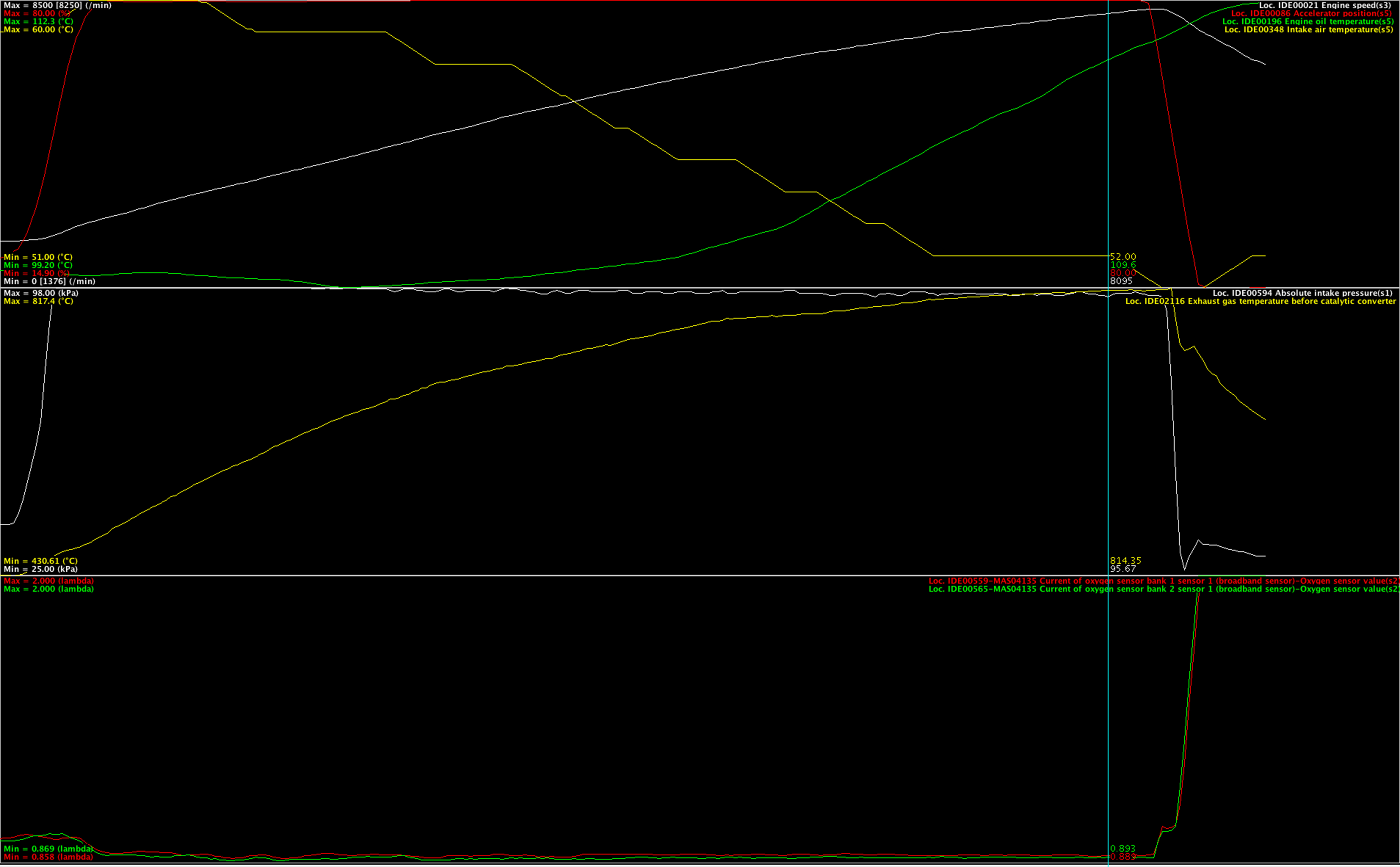The image size is (1400, 867).
Task: Click the Max = 98.00 (kPa) scale label
Action: [41, 293]
